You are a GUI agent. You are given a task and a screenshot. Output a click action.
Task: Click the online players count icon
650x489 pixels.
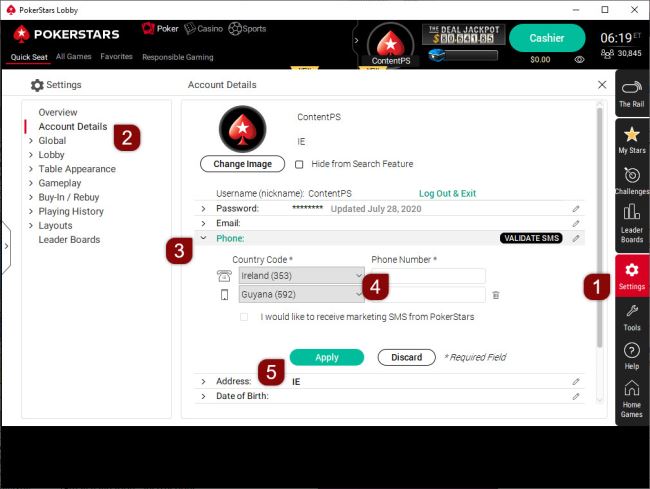pos(607,53)
